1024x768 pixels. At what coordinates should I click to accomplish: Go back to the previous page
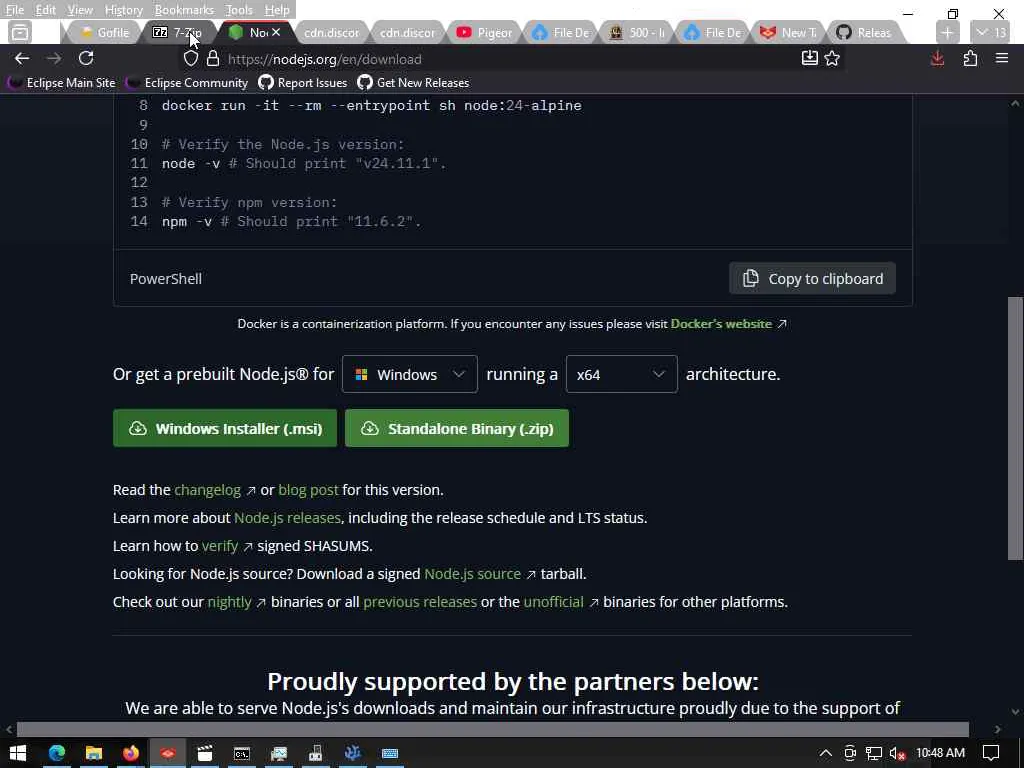[22, 59]
